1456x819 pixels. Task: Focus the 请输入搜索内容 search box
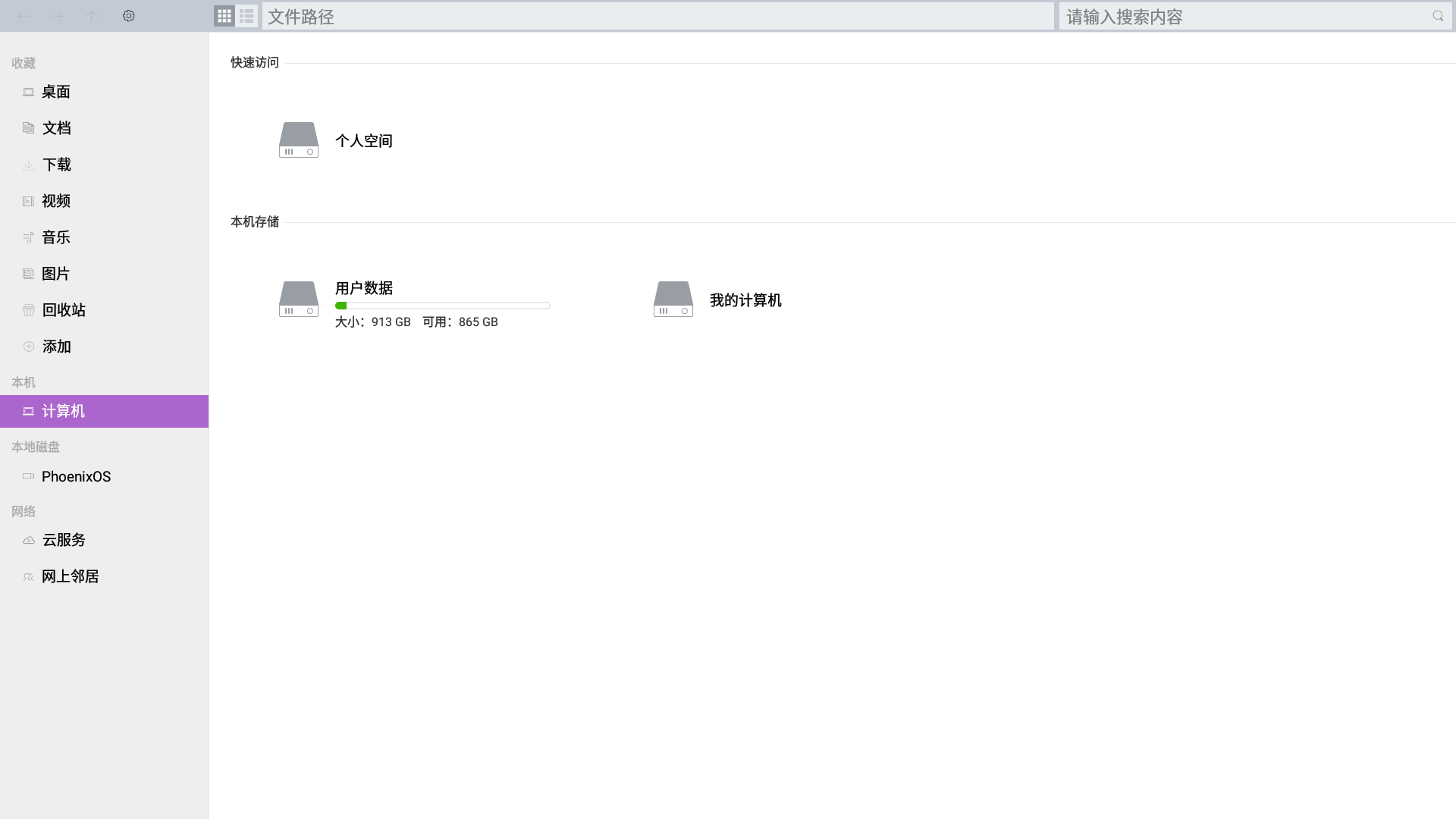1255,17
